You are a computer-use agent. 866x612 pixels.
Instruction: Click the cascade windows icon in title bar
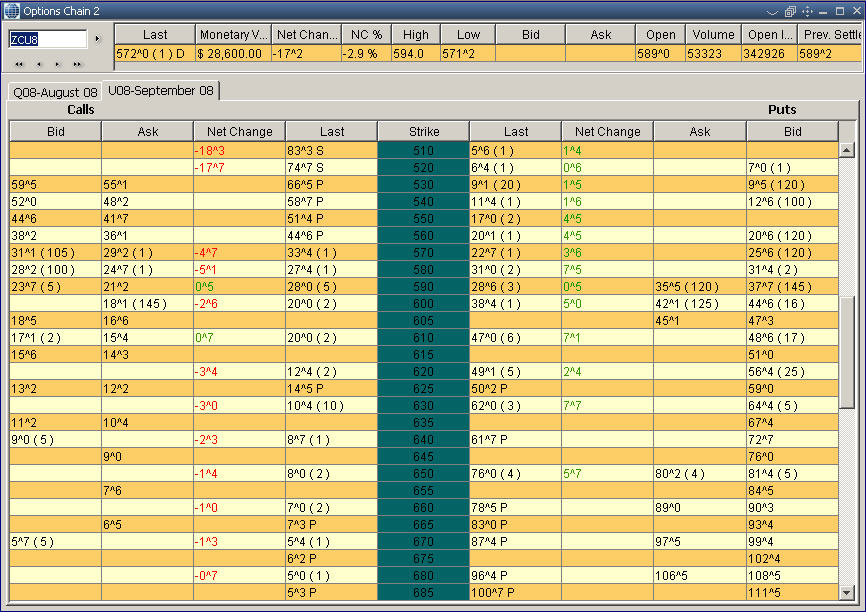coord(789,12)
